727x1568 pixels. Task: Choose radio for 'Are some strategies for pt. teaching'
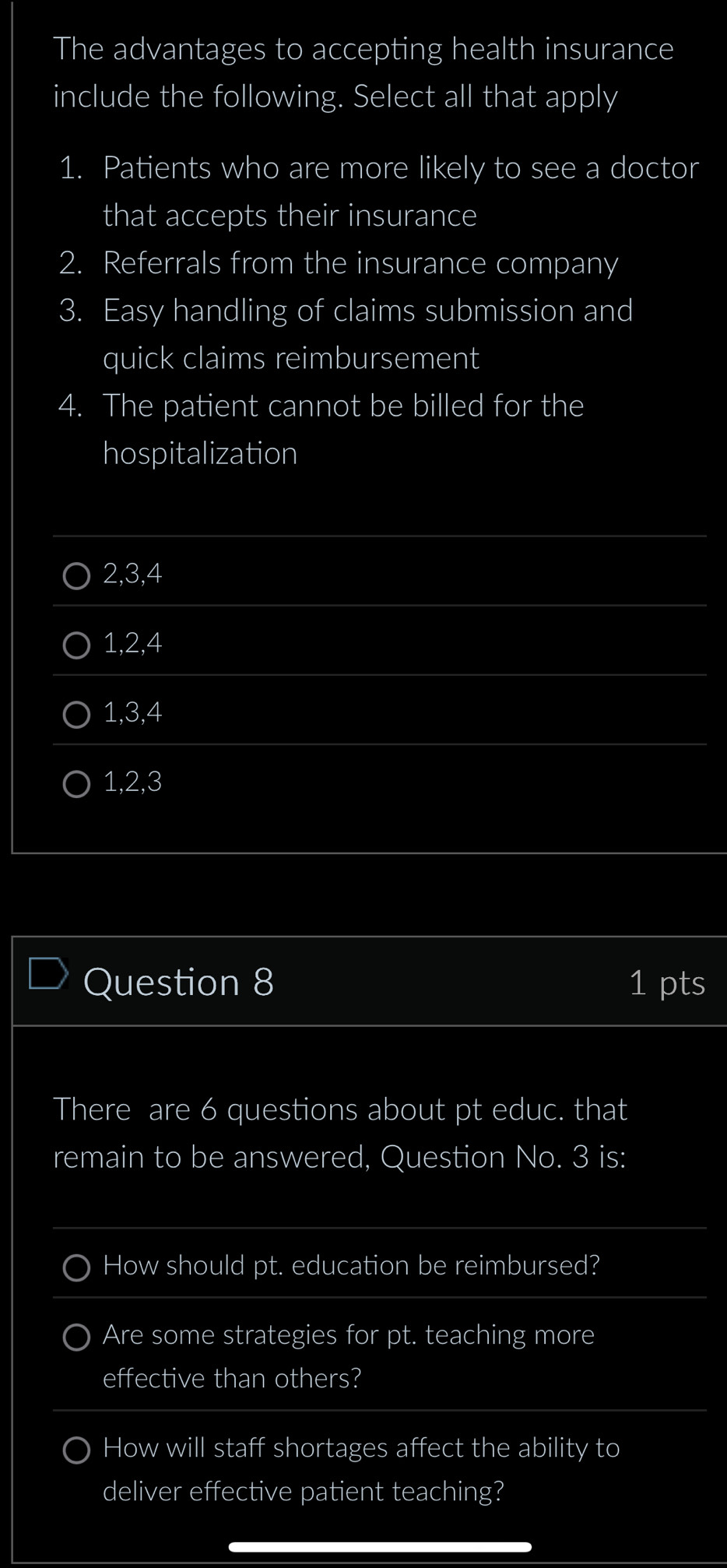[76, 1337]
